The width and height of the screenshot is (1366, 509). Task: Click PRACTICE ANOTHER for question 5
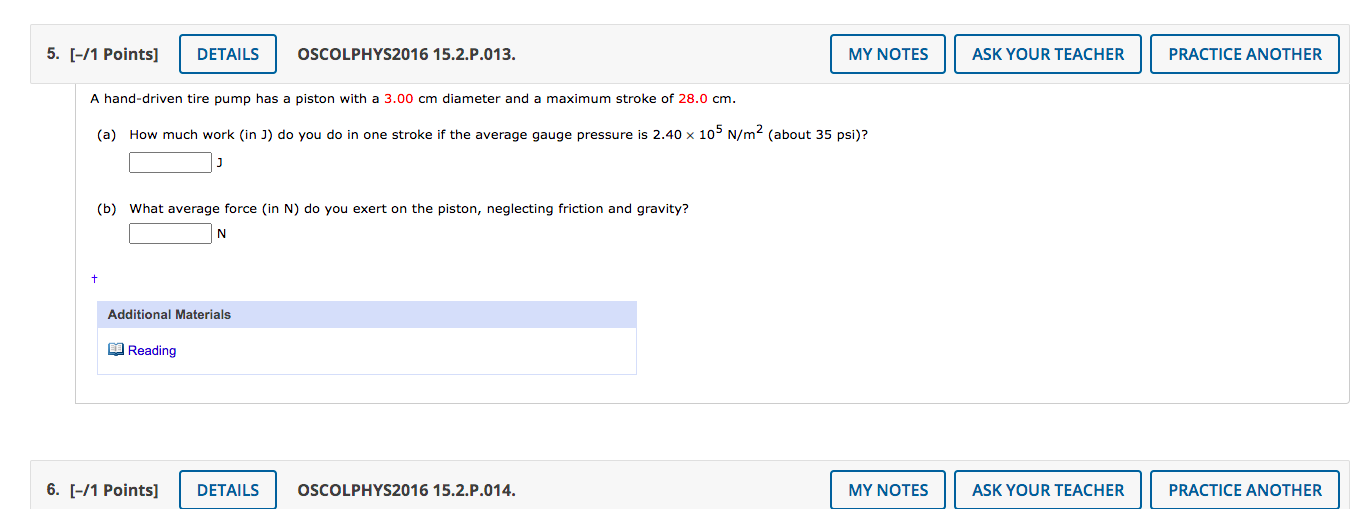pos(1245,54)
